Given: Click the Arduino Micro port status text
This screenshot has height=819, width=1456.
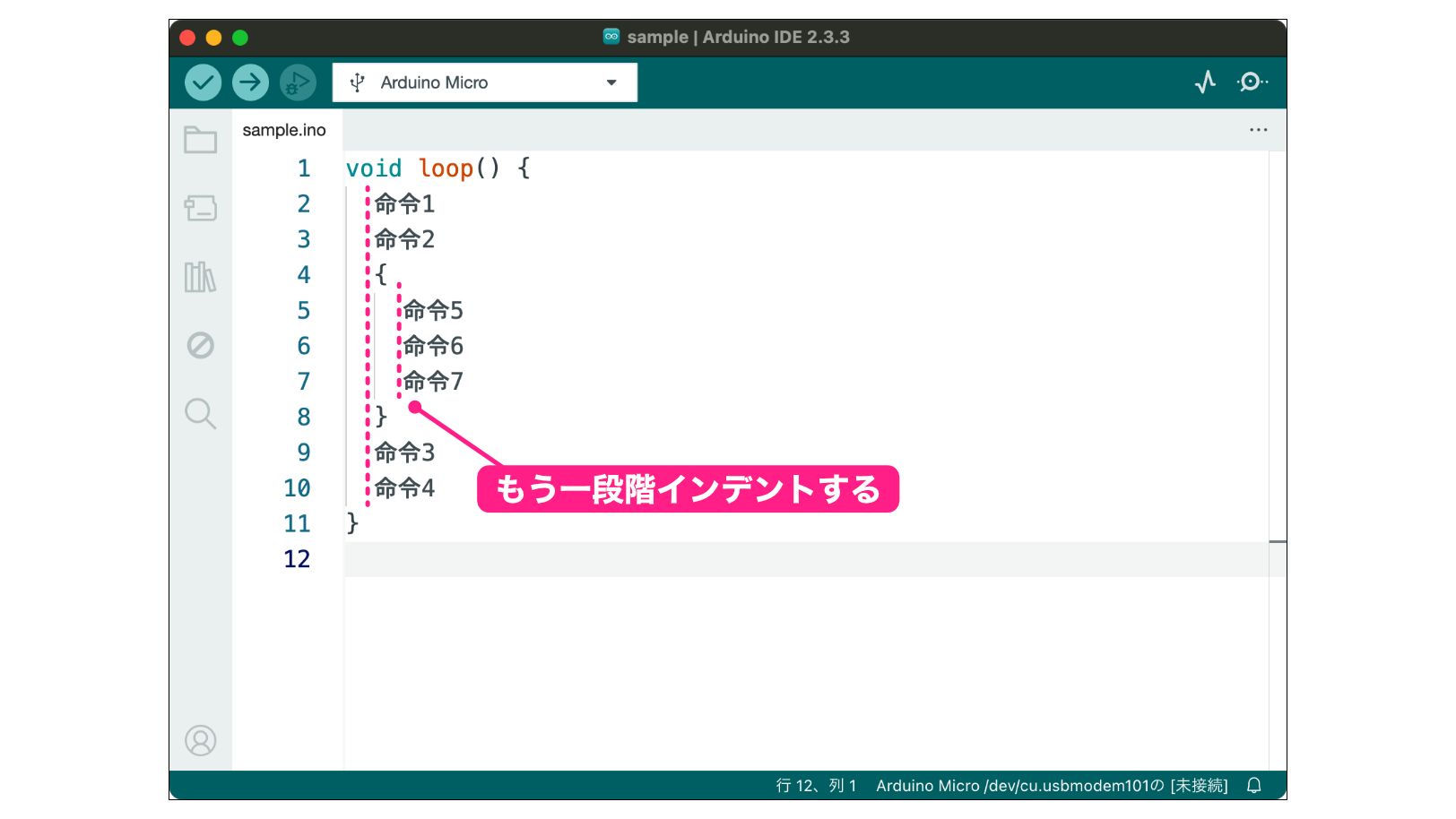Looking at the screenshot, I should (x=1052, y=786).
